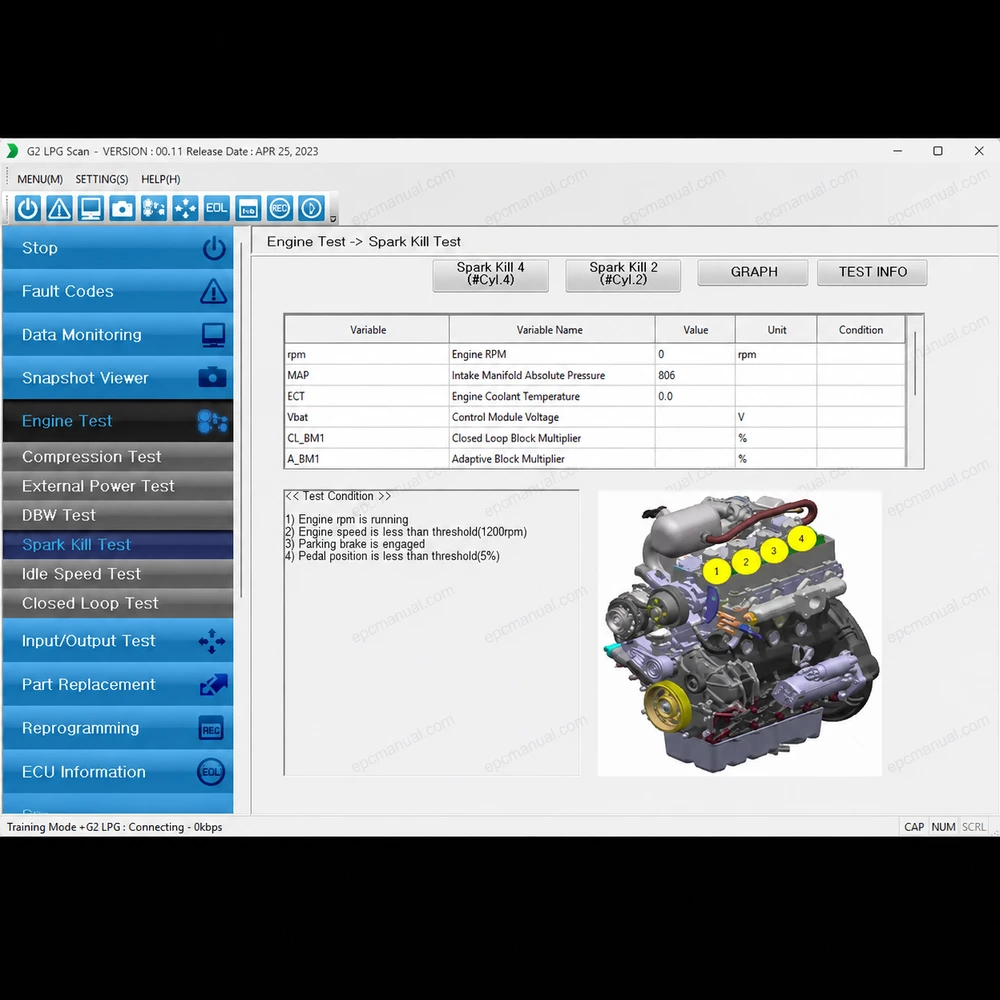The height and width of the screenshot is (1000, 1000).
Task: Click the Value column header
Action: 695,330
